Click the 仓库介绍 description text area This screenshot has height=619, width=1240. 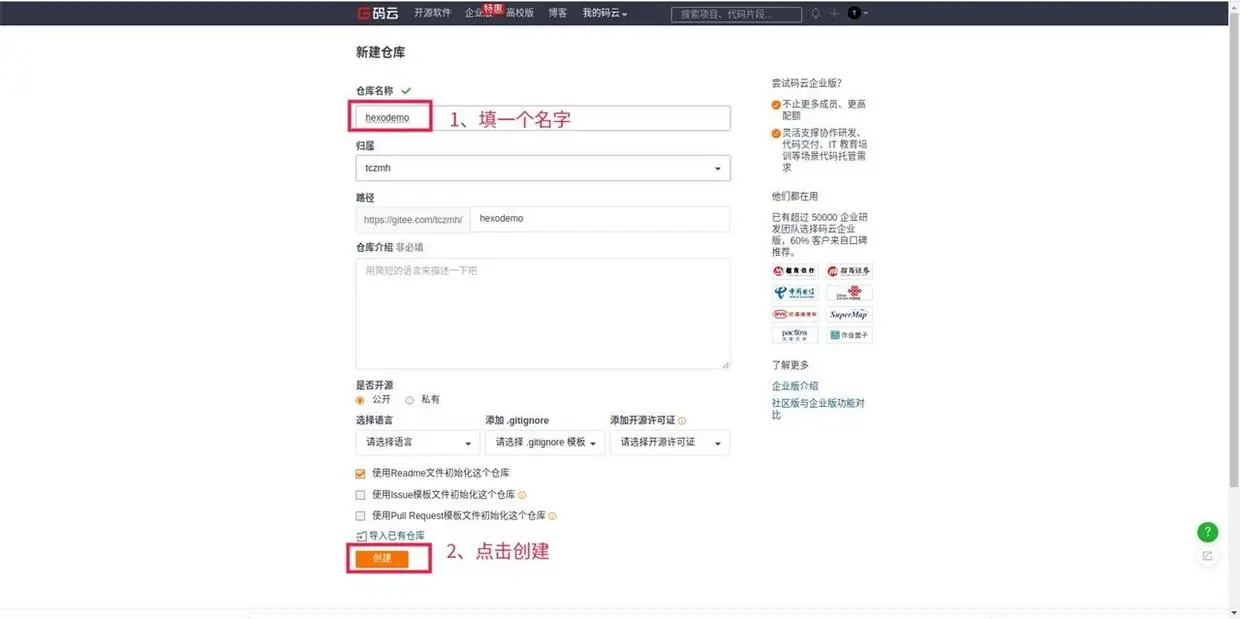pyautogui.click(x=543, y=314)
